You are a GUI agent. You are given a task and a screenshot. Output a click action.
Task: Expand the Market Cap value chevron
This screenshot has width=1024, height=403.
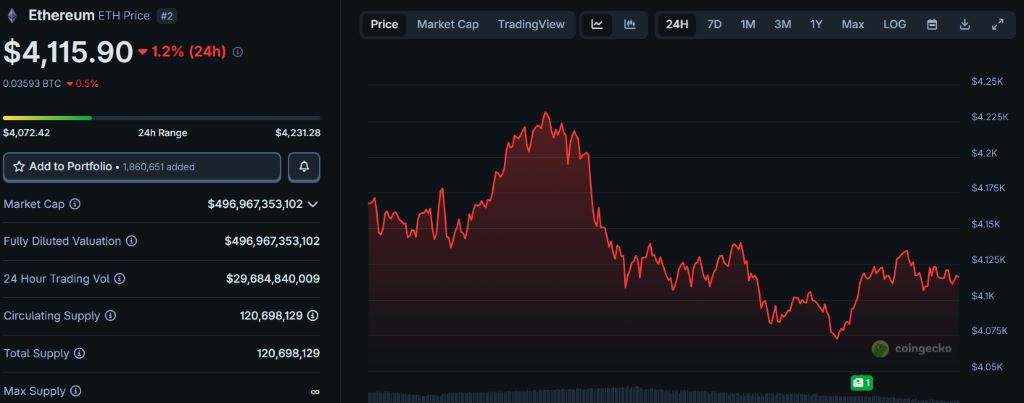[x=313, y=204]
